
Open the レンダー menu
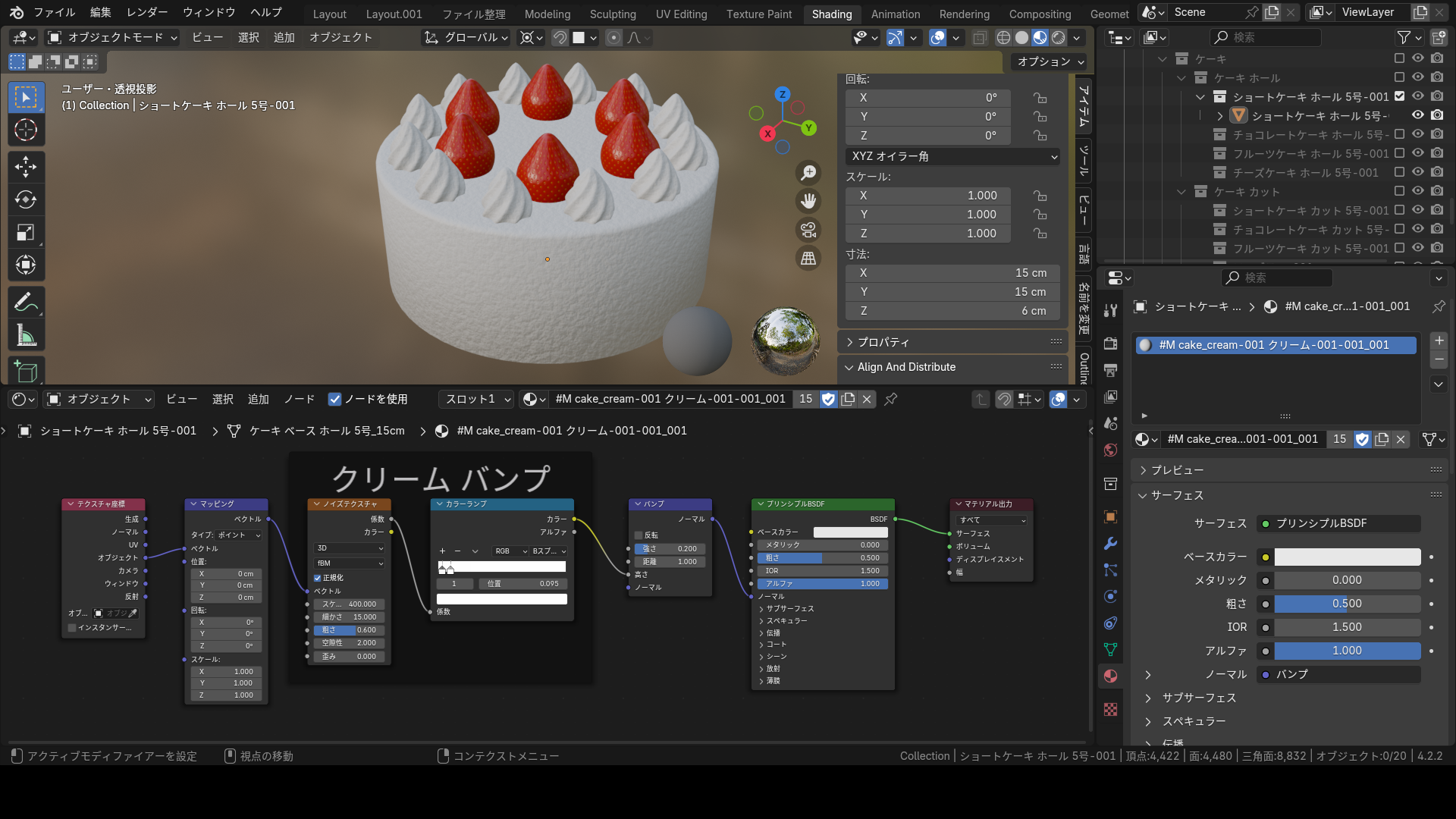[147, 12]
